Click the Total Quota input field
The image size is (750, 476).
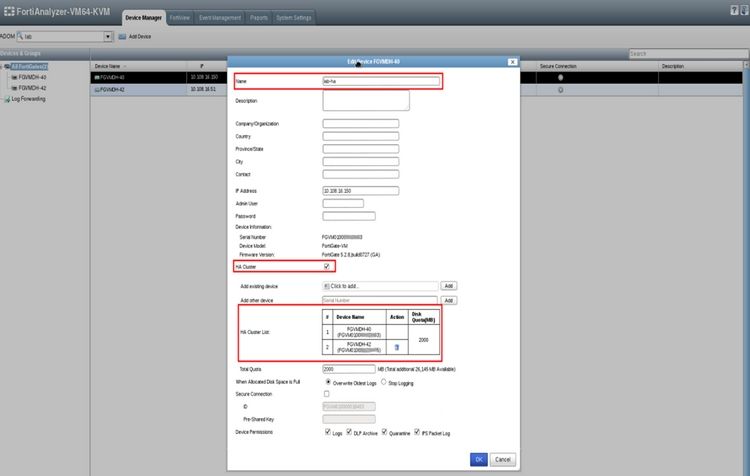pyautogui.click(x=349, y=369)
